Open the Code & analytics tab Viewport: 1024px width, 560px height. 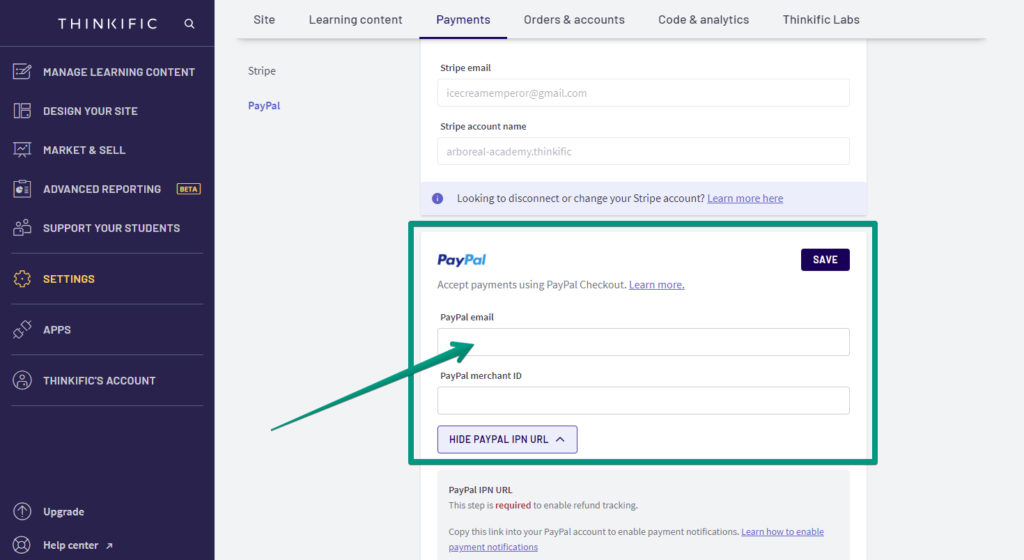click(703, 20)
